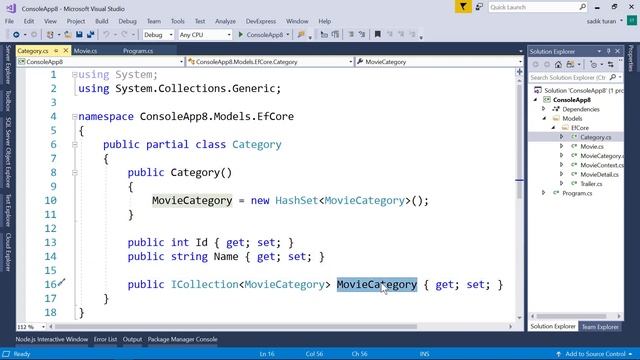
Task: Open the Team Explorer tab
Action: click(600, 327)
